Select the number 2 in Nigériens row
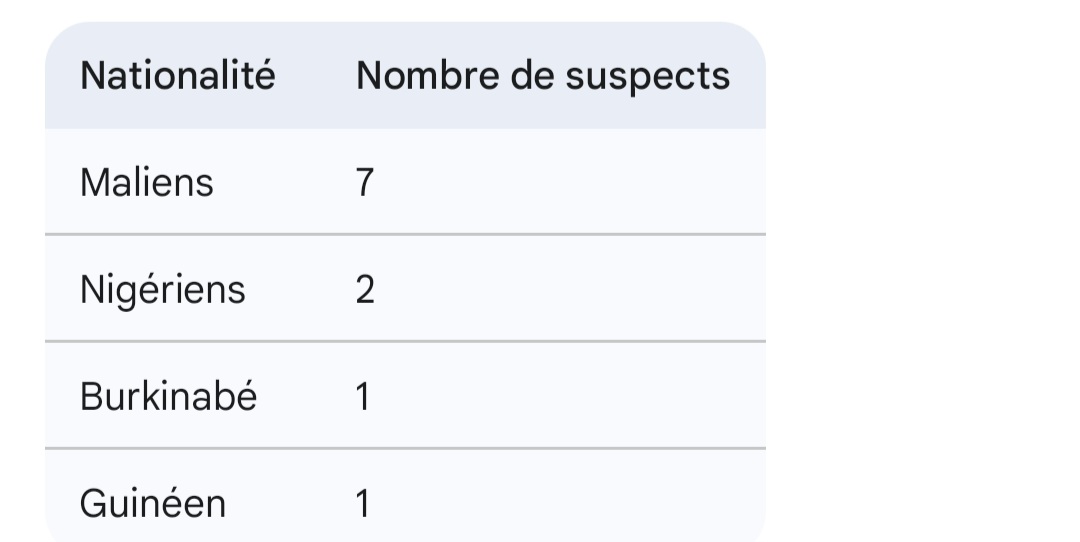 [x=365, y=290]
